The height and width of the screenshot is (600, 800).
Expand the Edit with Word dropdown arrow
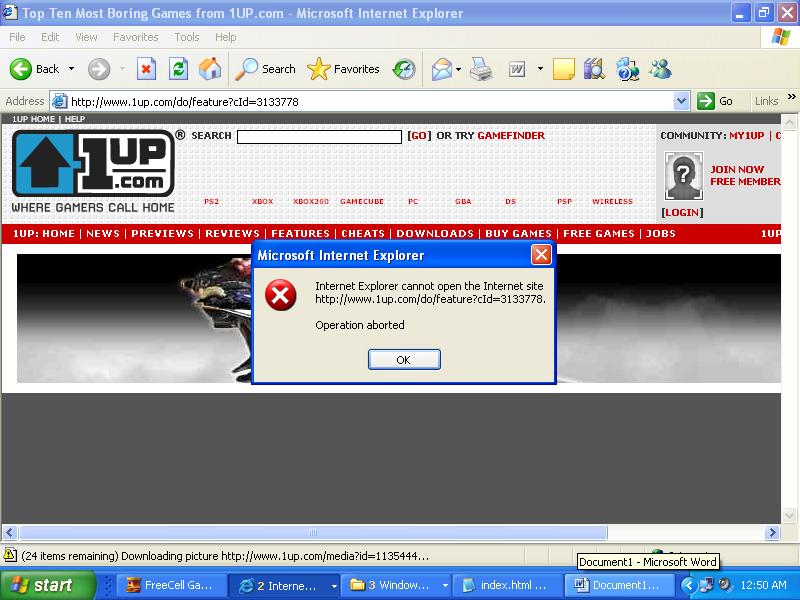click(x=540, y=69)
